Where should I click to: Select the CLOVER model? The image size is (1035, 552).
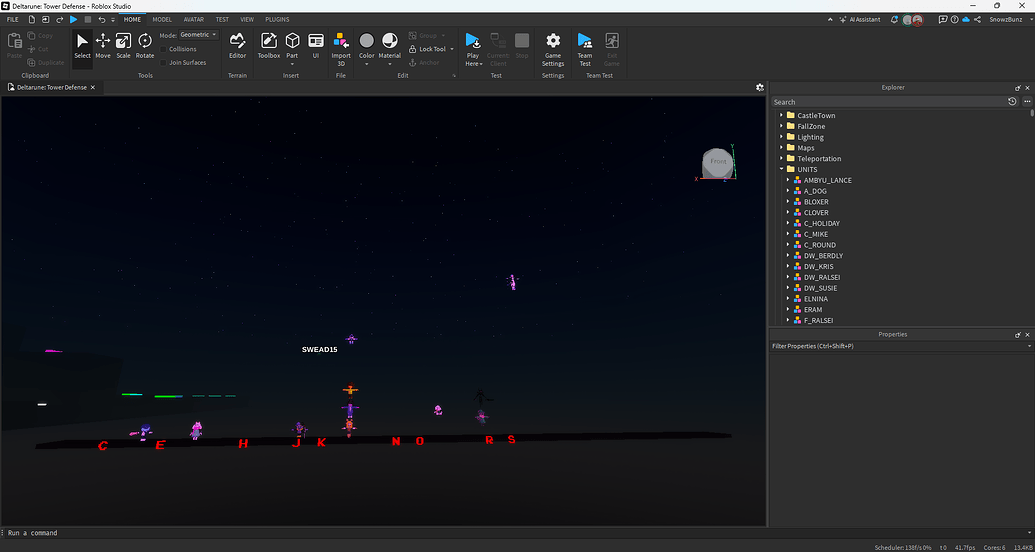816,213
